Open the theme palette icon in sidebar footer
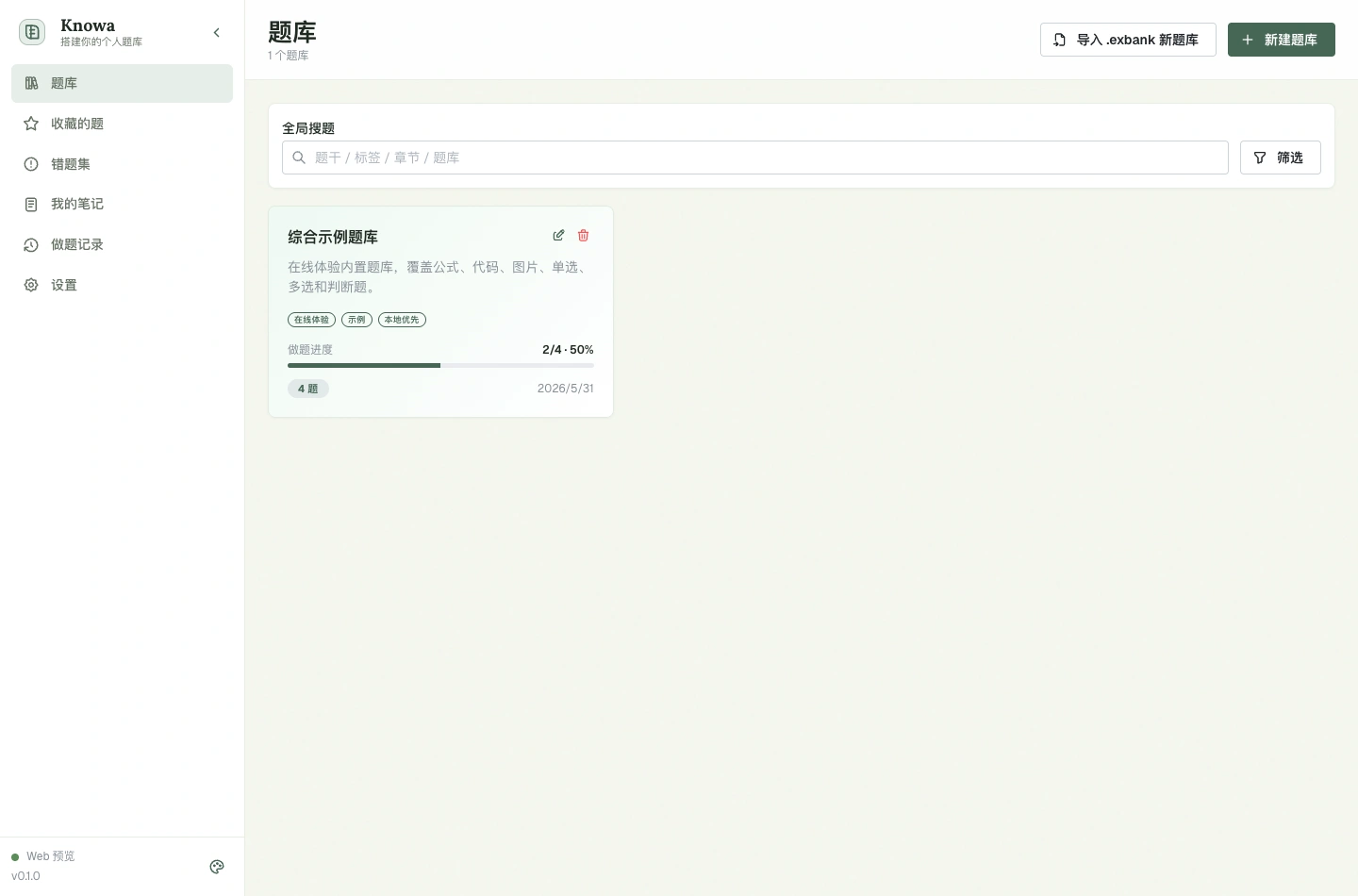This screenshot has width=1358, height=896. pos(217,867)
